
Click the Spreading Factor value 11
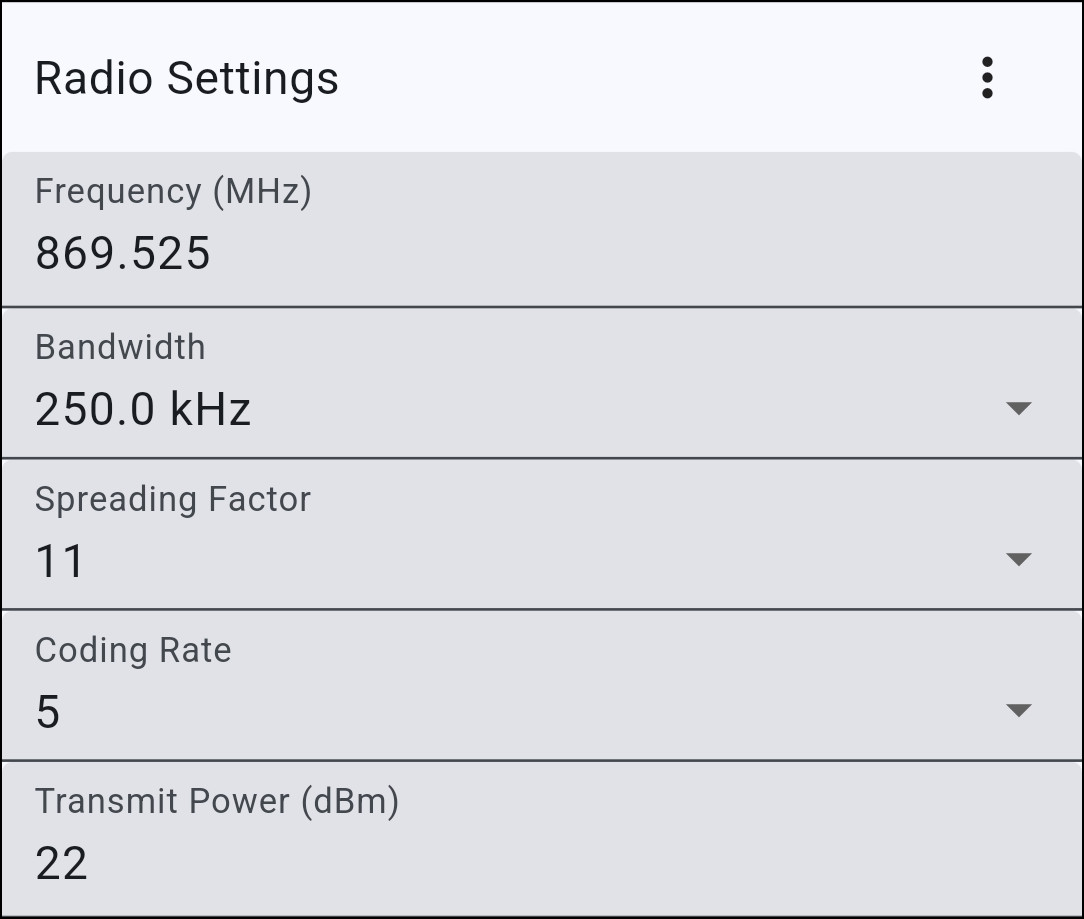60,561
